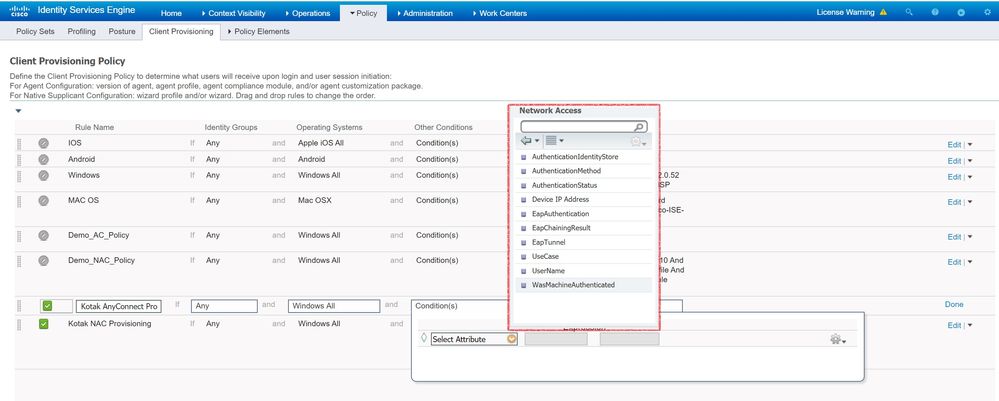
Task: Click Edit link for the IOS rule
Action: tap(954, 145)
